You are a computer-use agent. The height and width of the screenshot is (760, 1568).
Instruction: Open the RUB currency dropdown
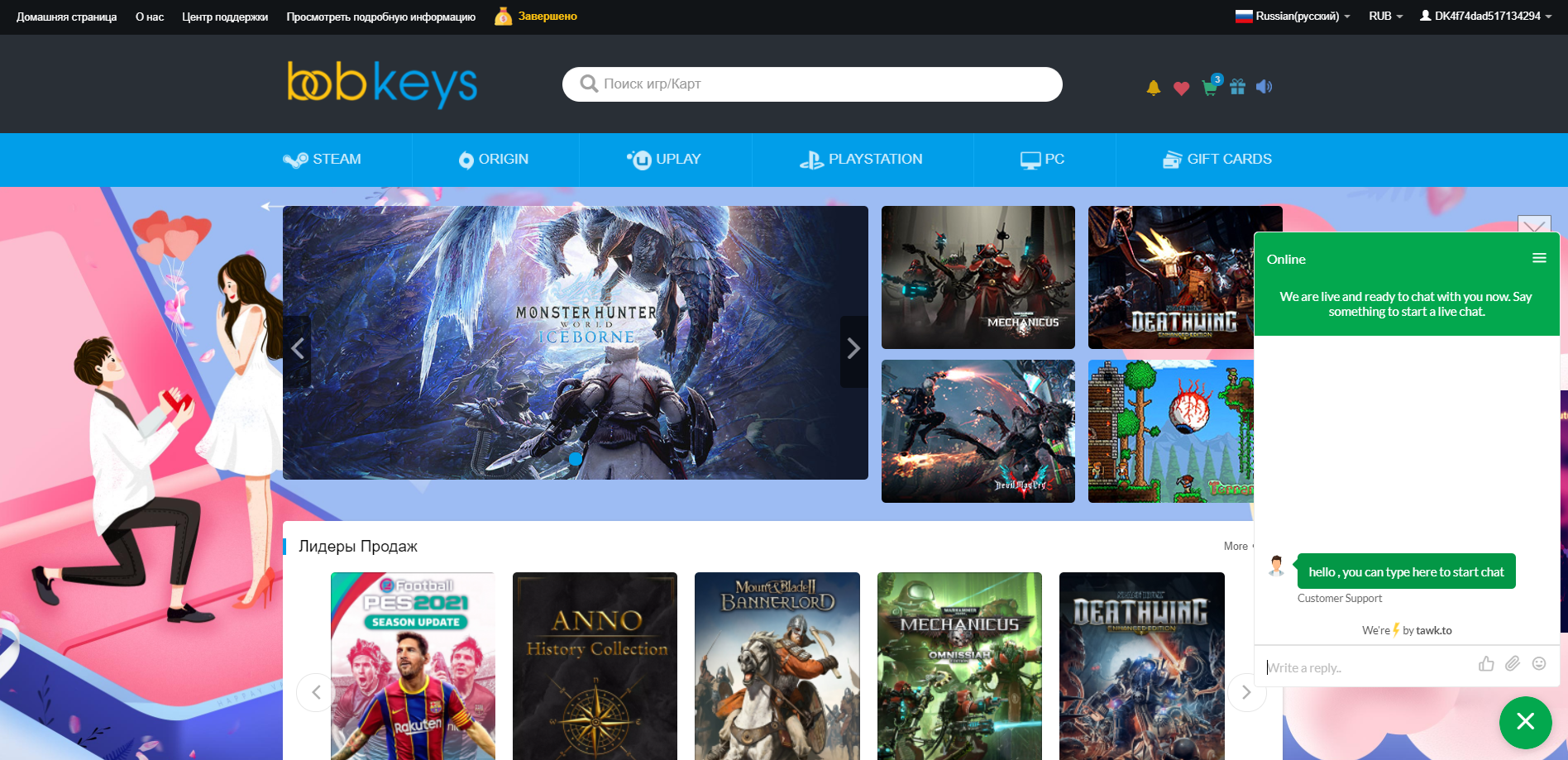coord(1386,16)
